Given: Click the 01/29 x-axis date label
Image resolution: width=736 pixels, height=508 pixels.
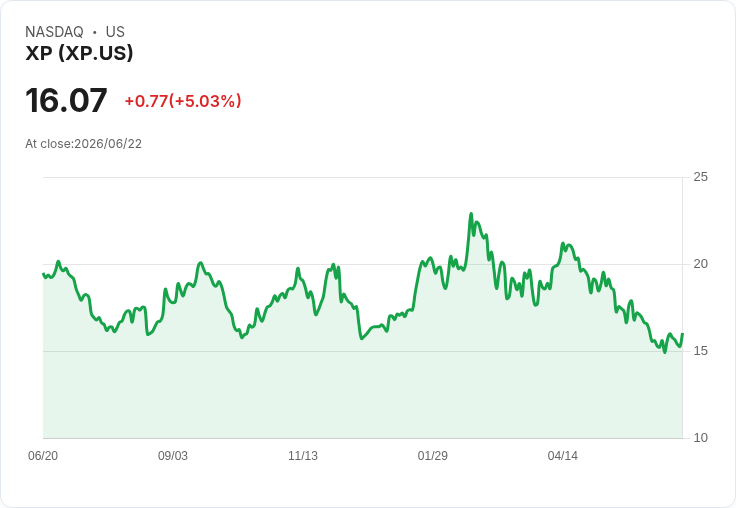Looking at the screenshot, I should tap(433, 455).
